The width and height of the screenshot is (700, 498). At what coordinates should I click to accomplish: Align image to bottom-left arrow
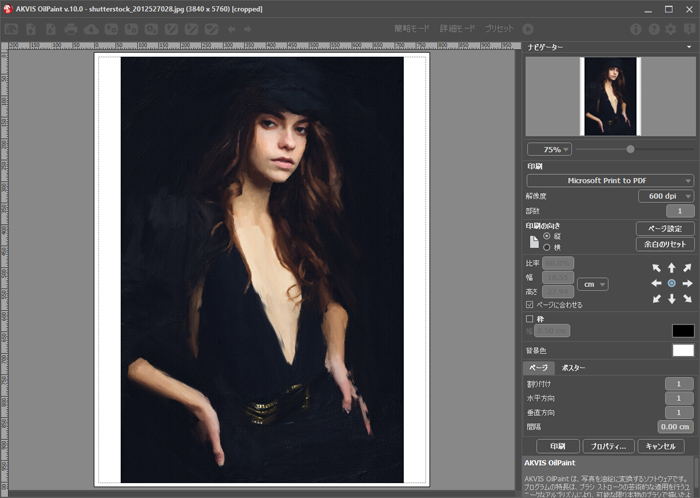[x=656, y=299]
